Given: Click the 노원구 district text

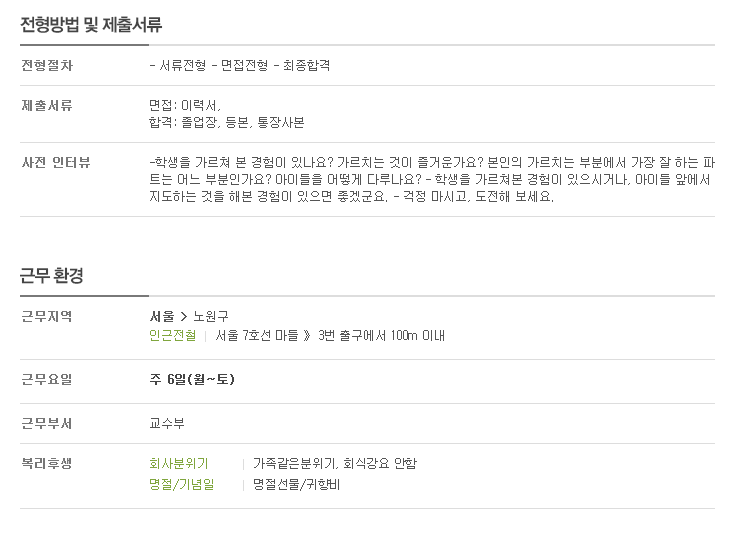Looking at the screenshot, I should [211, 316].
